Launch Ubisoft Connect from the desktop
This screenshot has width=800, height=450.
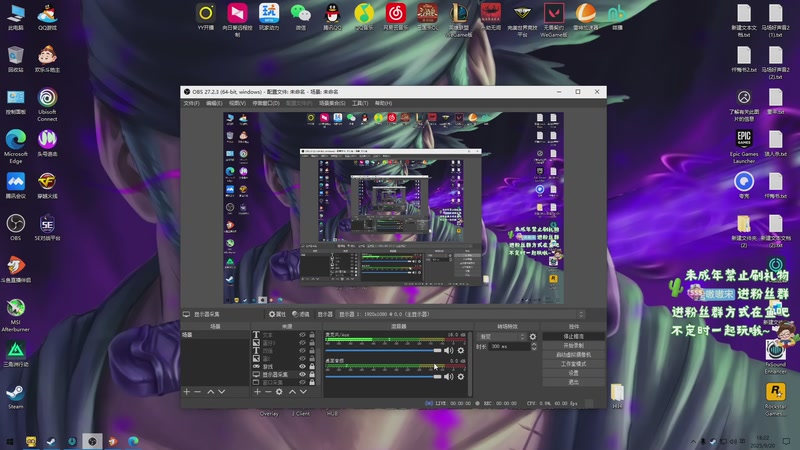[47, 104]
